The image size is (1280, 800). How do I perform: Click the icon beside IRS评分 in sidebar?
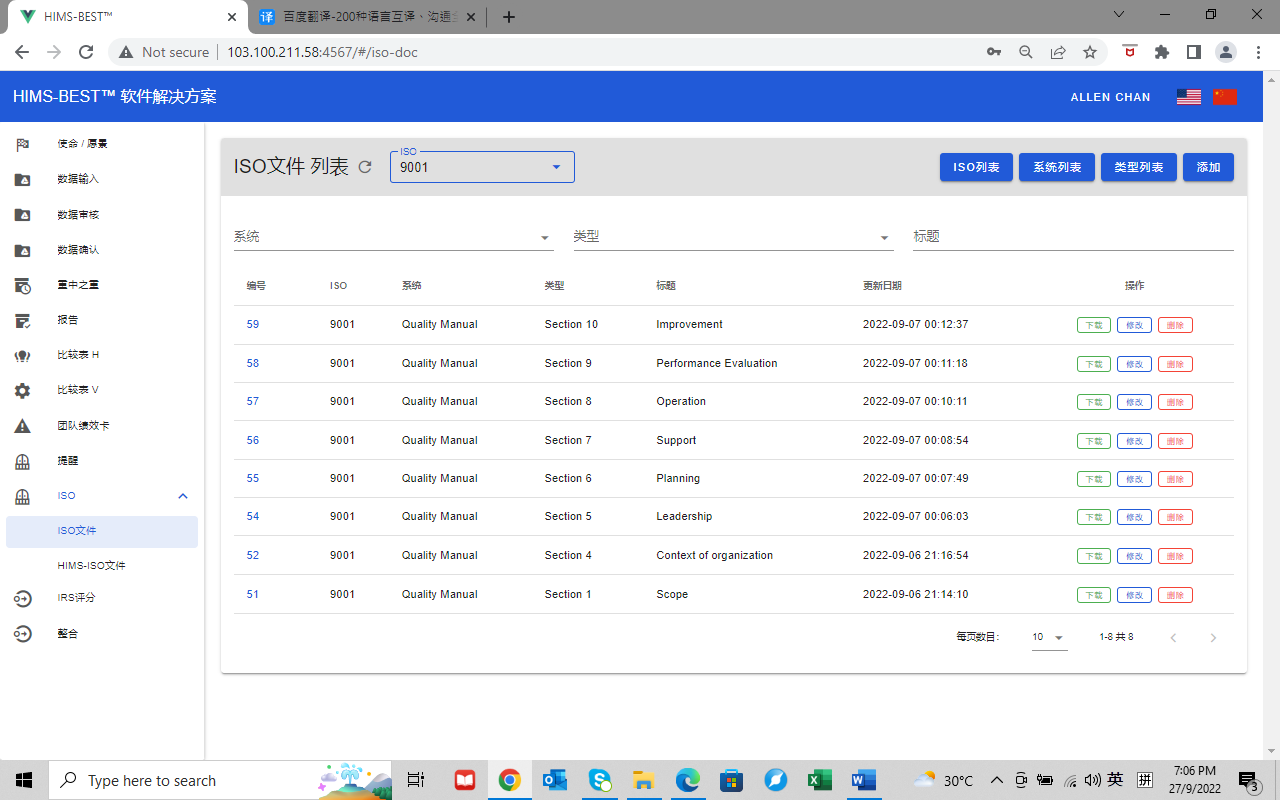pos(22,599)
